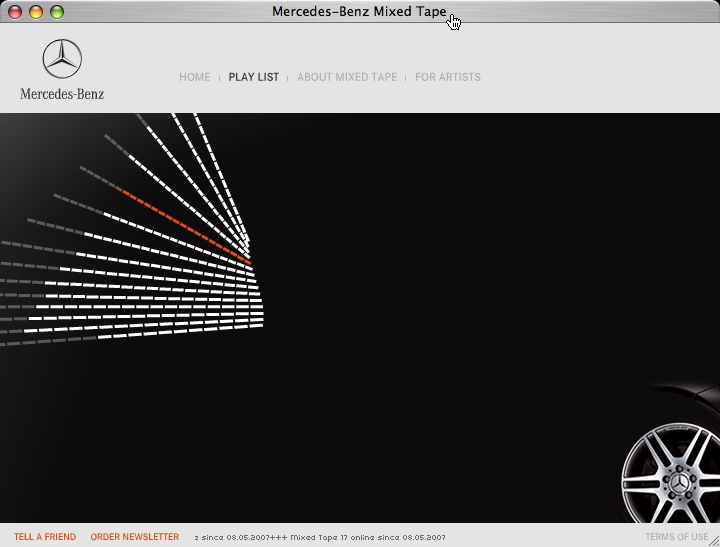
Task: Click the Mercedes-Benz Mixed Tape window title
Action: pyautogui.click(x=359, y=11)
